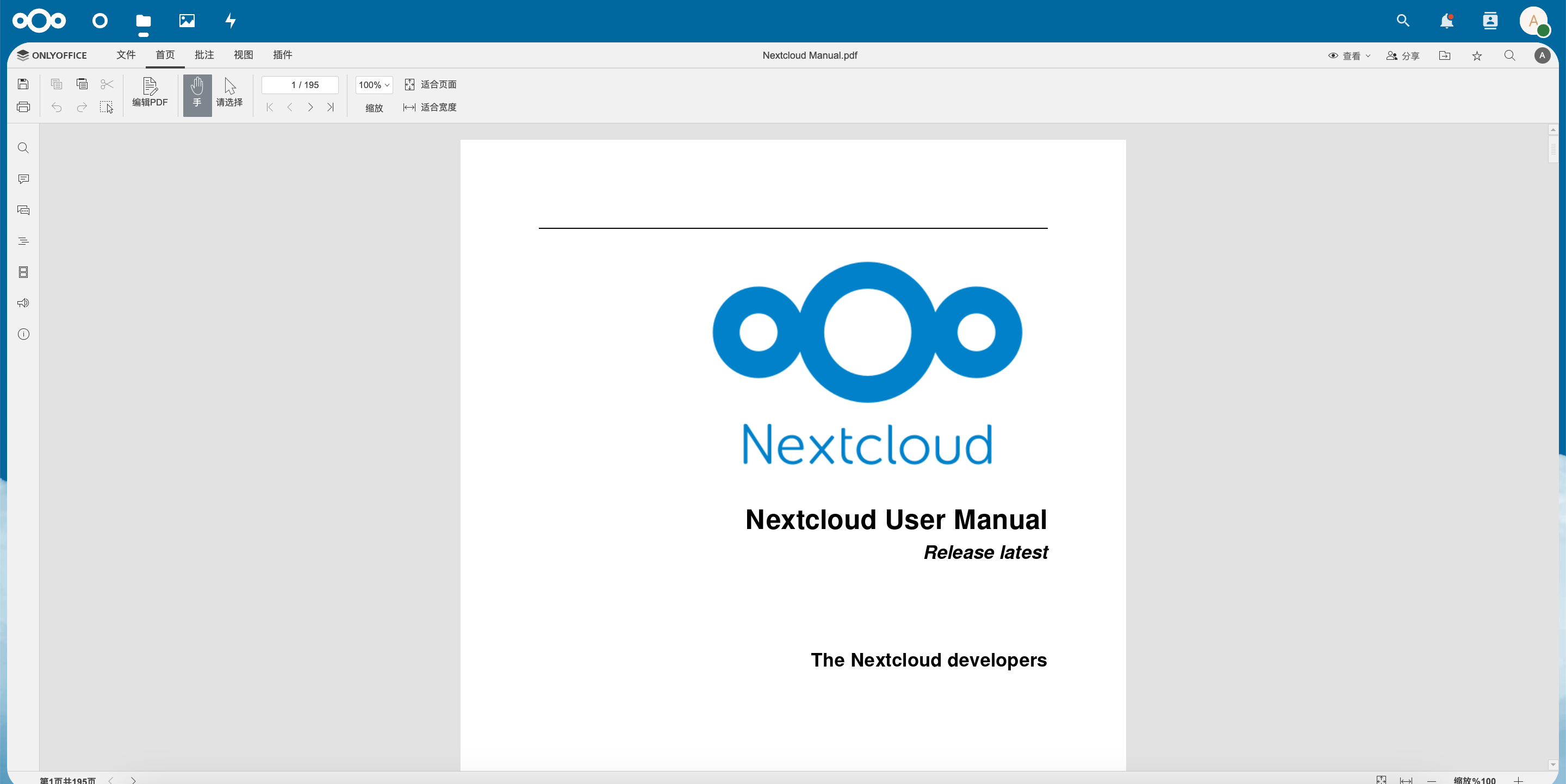
Task: Click 适合页面 fit to page
Action: tap(431, 84)
